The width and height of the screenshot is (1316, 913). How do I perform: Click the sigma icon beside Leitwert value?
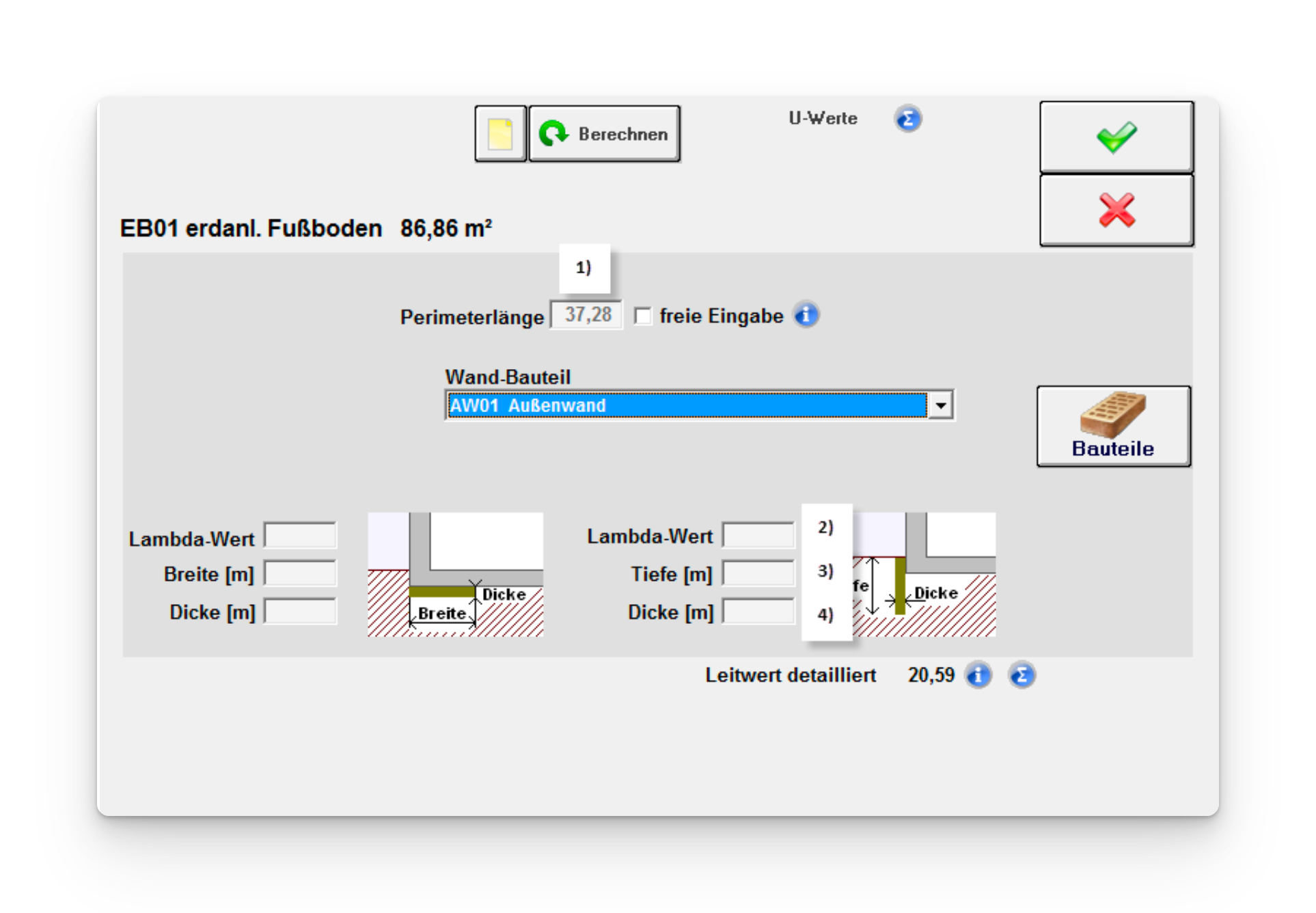[1022, 675]
